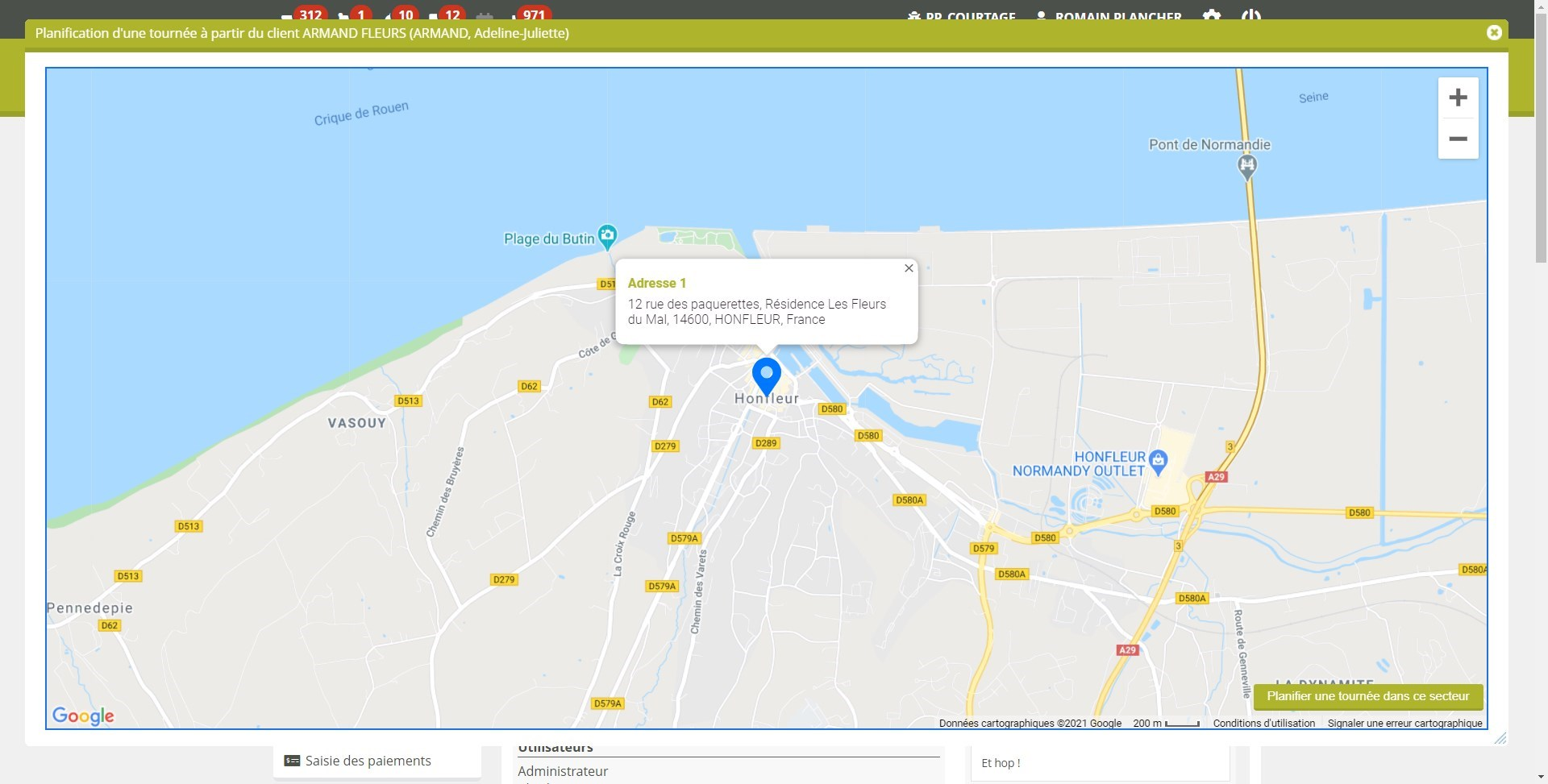Screen dimensions: 1548x784
Task: Click the calendar icon in the top bar
Action: click(x=485, y=15)
